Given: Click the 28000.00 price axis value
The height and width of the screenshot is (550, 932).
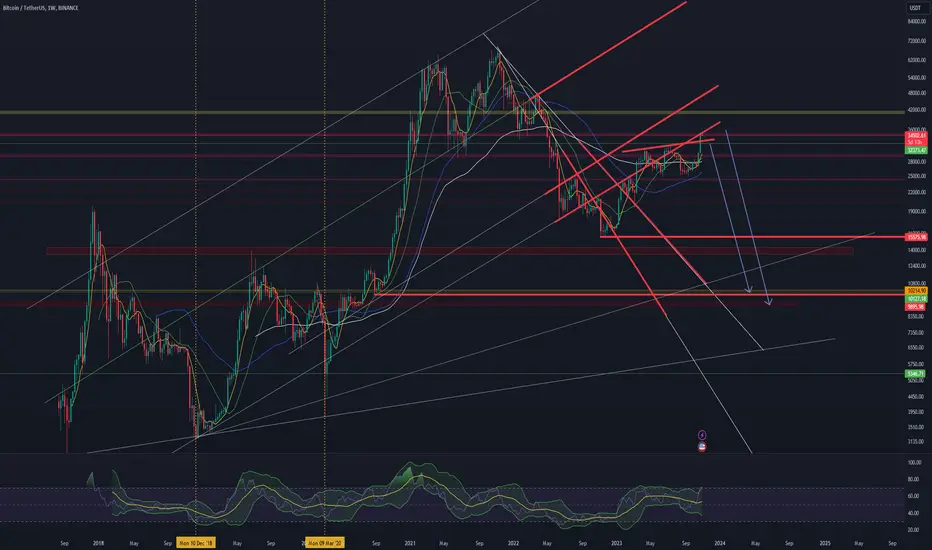Looking at the screenshot, I should pos(917,162).
